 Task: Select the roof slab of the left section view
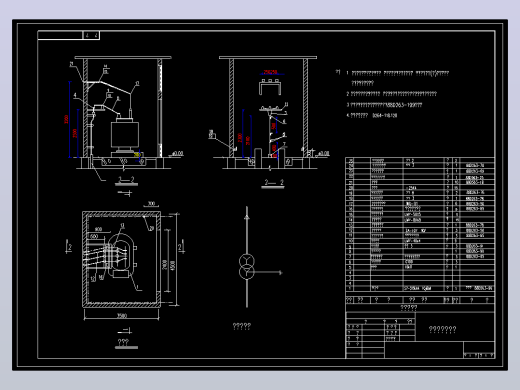coord(123,58)
